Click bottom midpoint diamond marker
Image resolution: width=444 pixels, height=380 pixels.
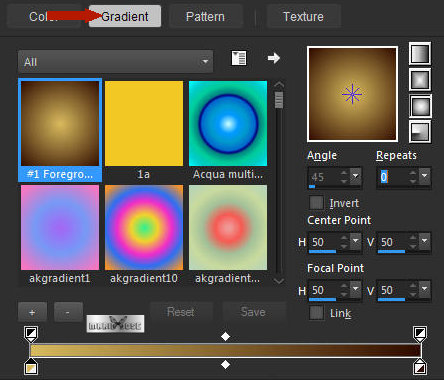click(225, 364)
